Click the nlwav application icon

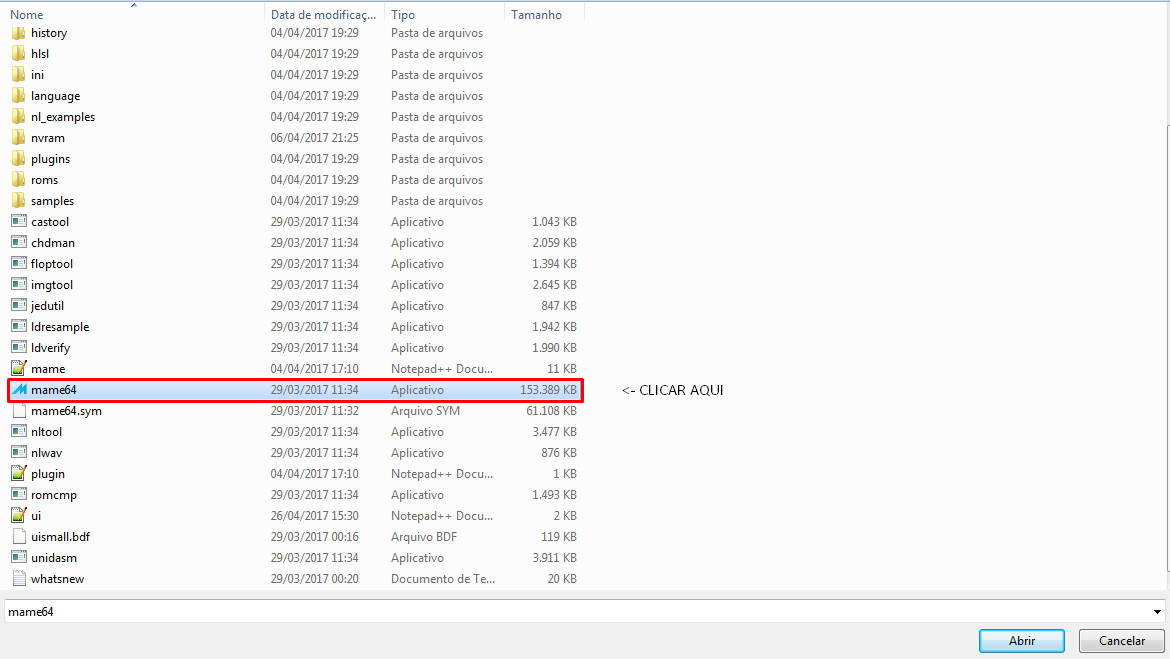tap(19, 452)
